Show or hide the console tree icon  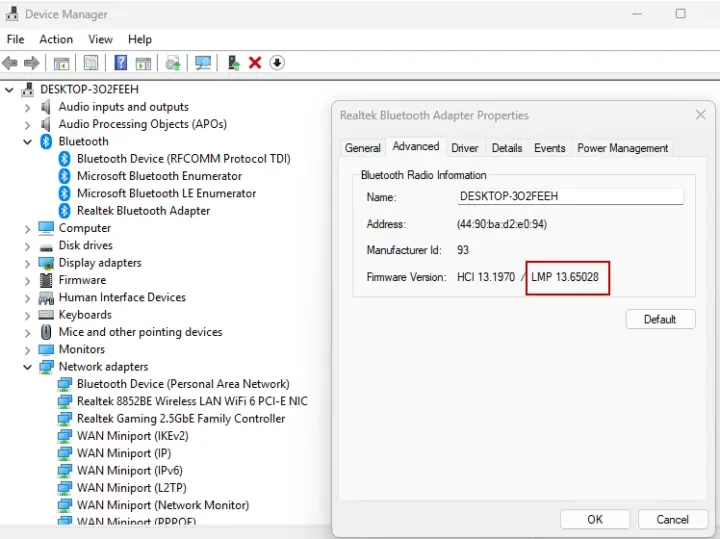[62, 63]
